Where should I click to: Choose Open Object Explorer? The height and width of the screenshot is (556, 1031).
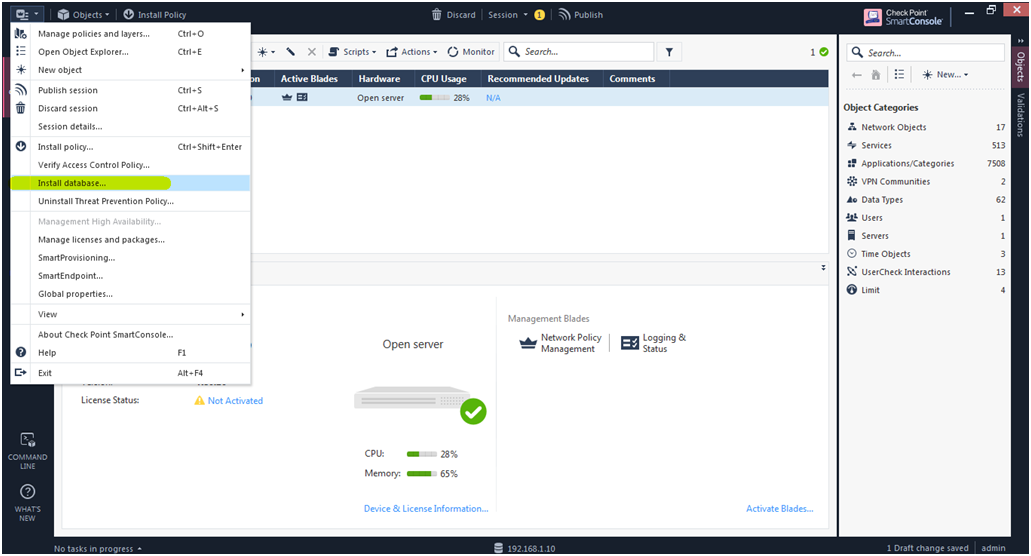coord(130,51)
